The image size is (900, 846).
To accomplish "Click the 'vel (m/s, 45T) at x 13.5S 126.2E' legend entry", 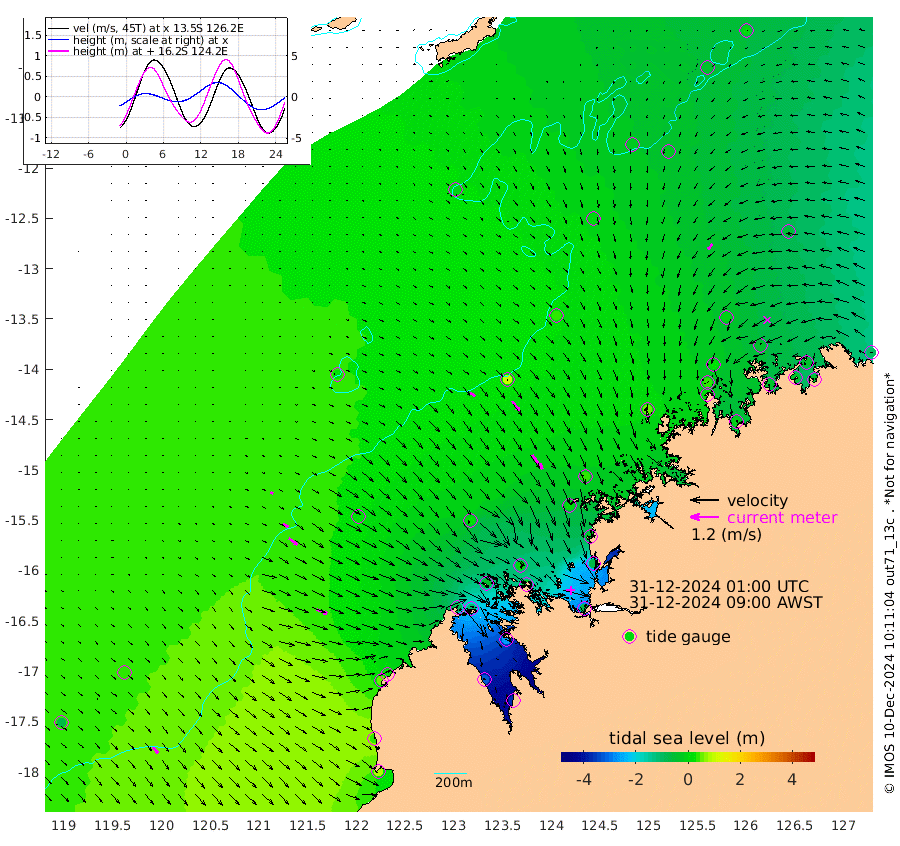I will tap(158, 28).
